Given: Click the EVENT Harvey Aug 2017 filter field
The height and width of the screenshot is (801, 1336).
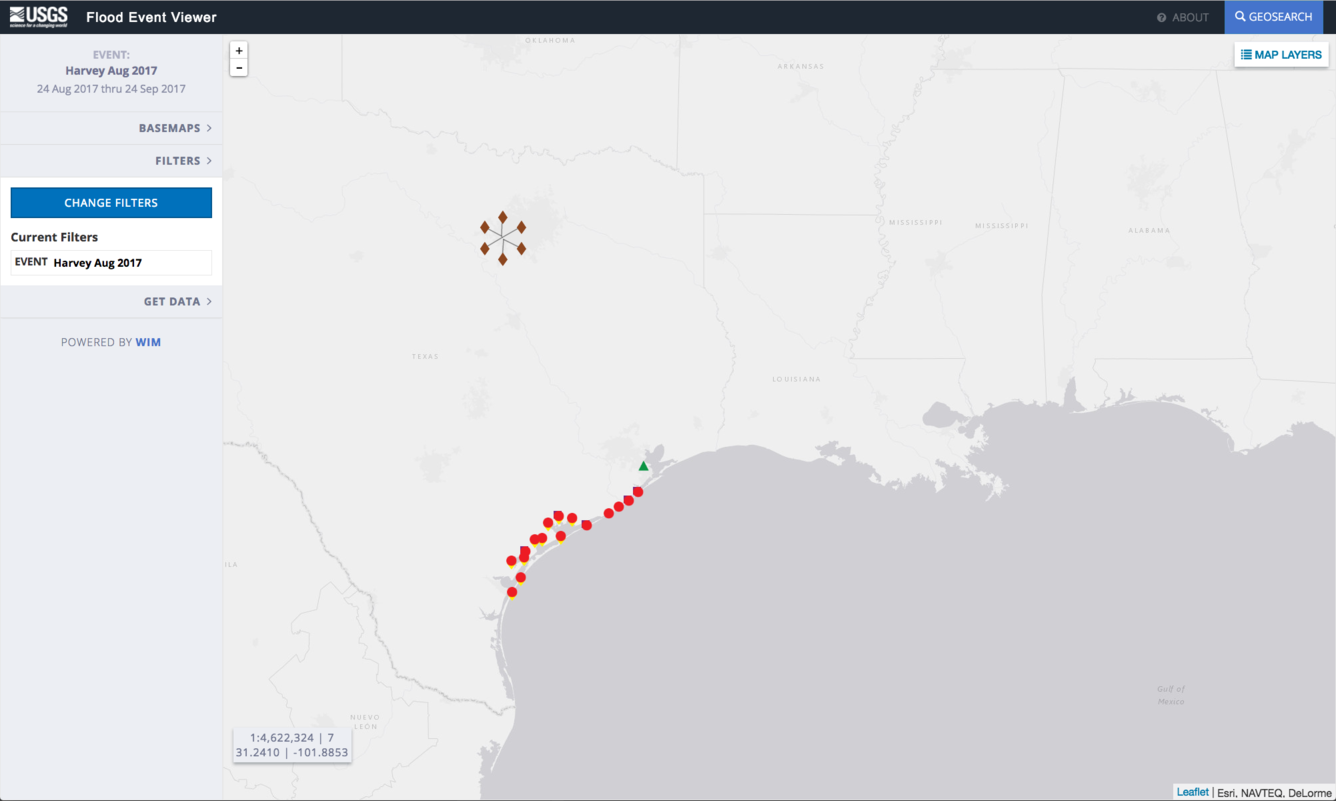Looking at the screenshot, I should [111, 262].
